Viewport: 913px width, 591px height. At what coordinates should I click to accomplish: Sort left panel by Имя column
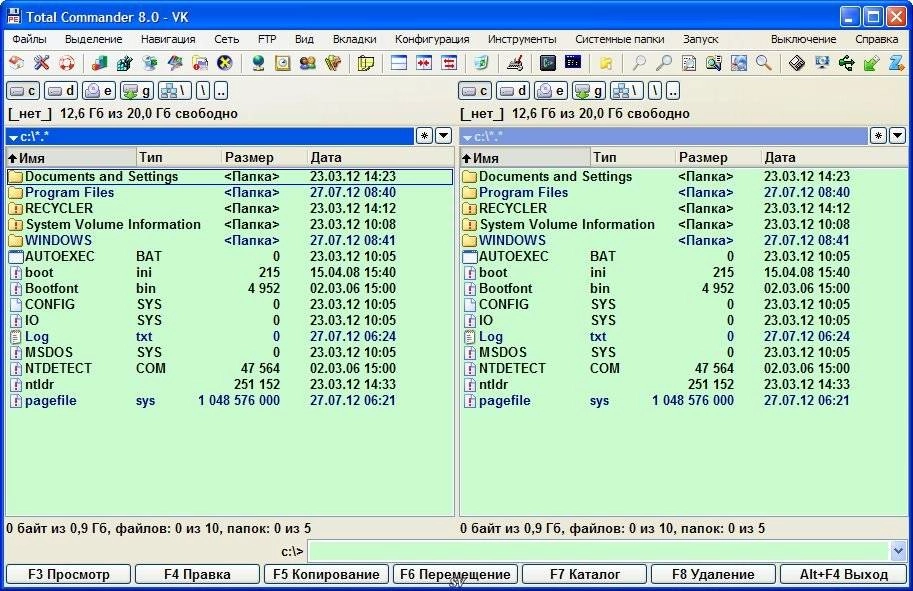coord(70,157)
